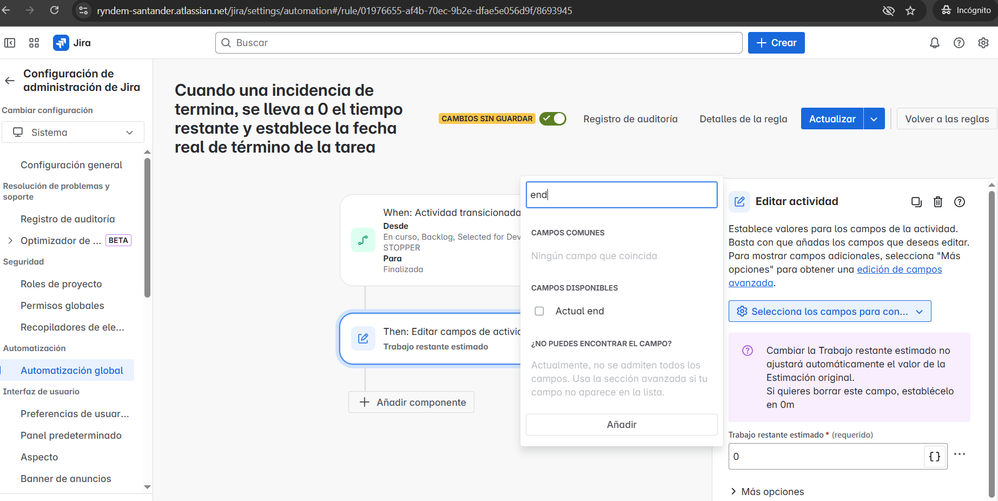Viewport: 998px width, 501px height.
Task: Click the pencil icon beside Editar actividad
Action: click(740, 202)
